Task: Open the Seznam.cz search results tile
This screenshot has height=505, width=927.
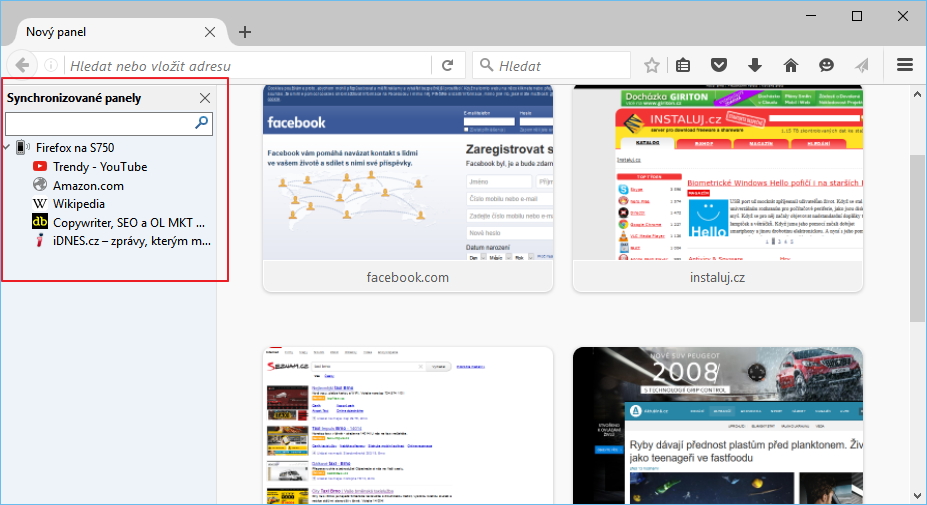Action: (408, 426)
